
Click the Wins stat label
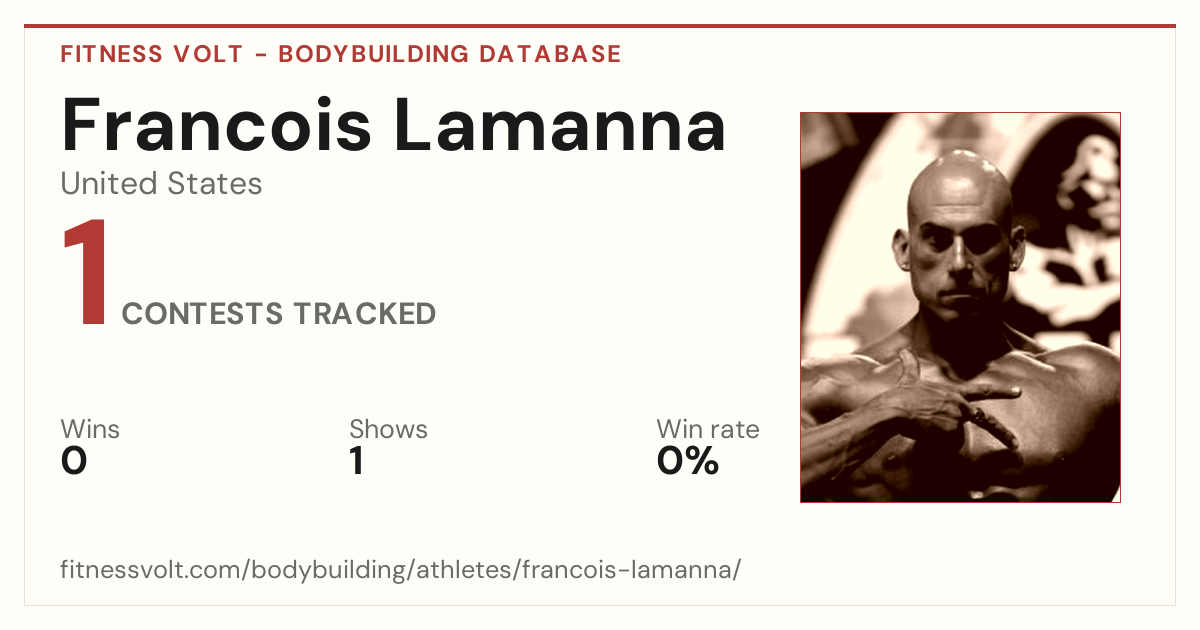(x=90, y=429)
